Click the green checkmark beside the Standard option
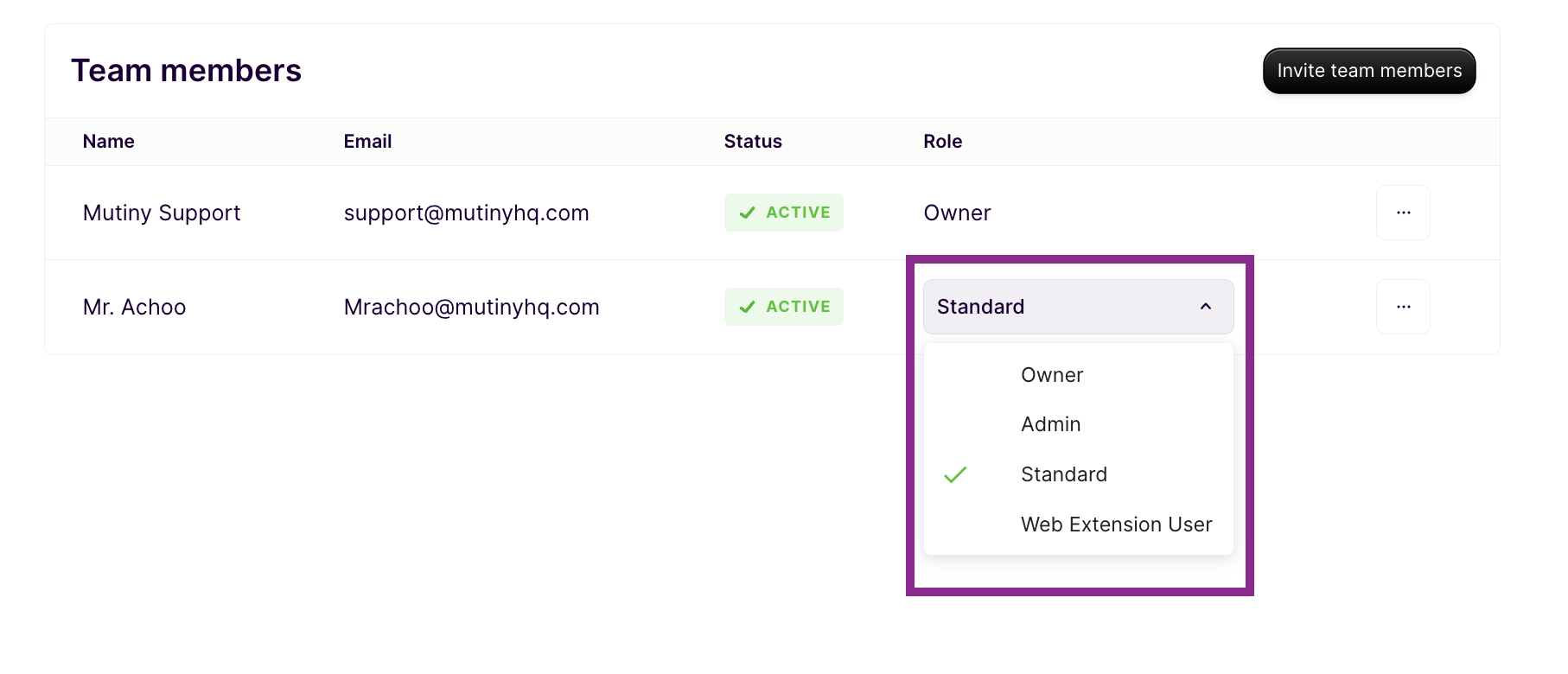The image size is (1568, 674). (955, 474)
